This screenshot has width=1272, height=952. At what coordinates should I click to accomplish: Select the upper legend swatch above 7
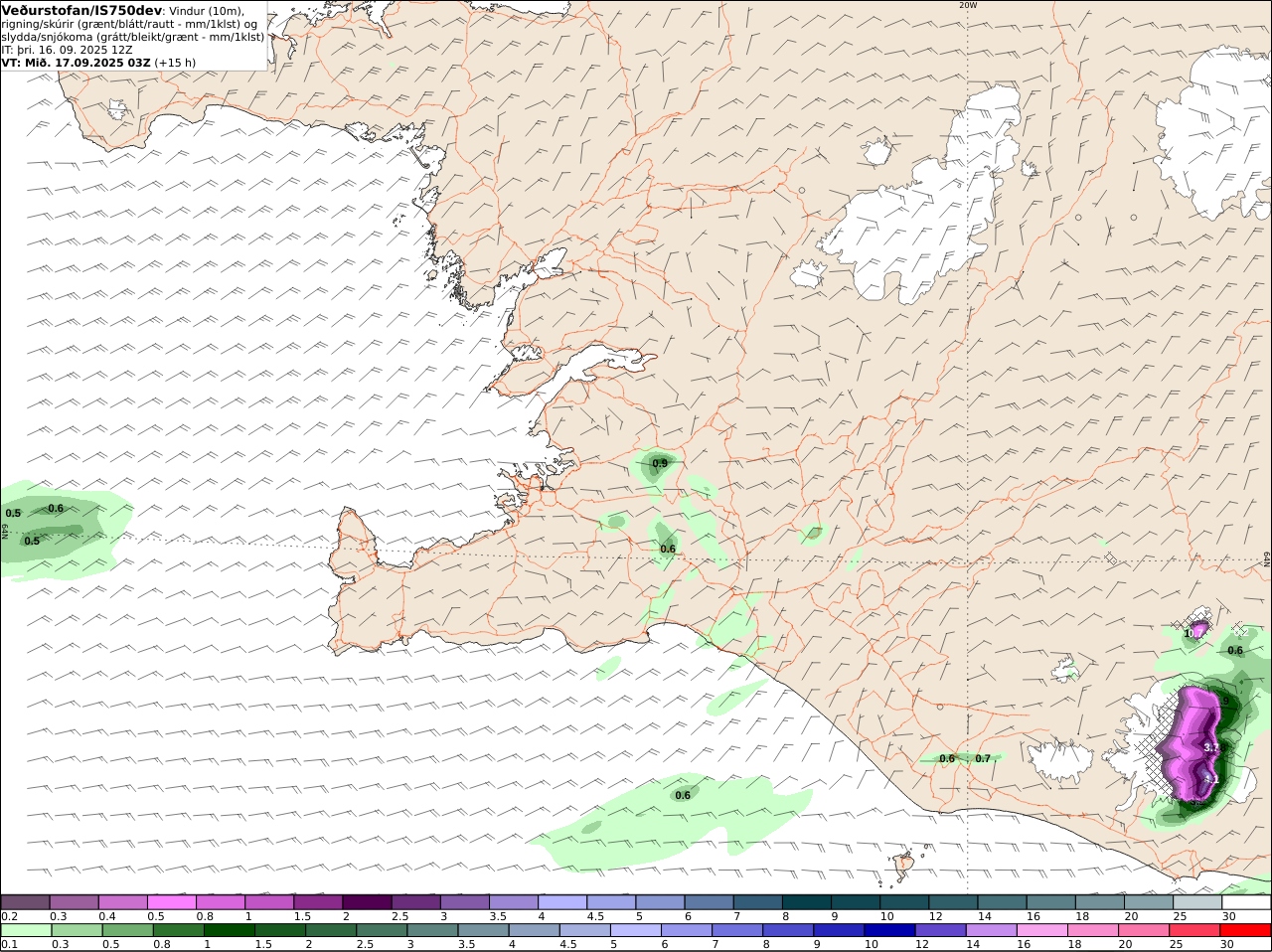pos(758,902)
